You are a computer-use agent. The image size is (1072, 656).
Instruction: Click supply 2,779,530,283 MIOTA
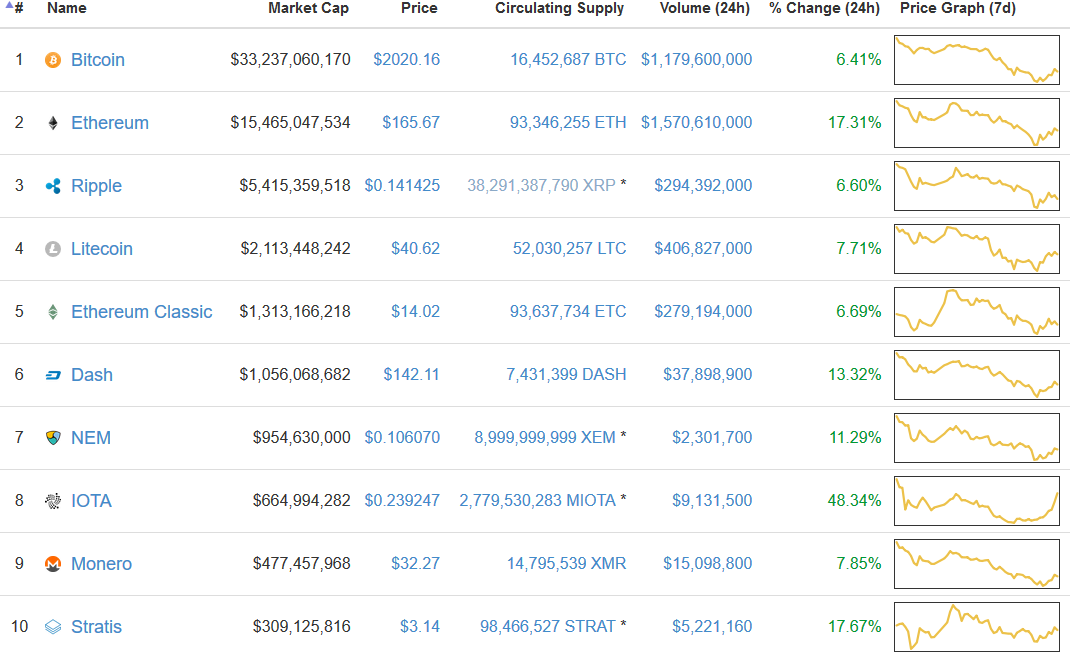click(x=537, y=500)
